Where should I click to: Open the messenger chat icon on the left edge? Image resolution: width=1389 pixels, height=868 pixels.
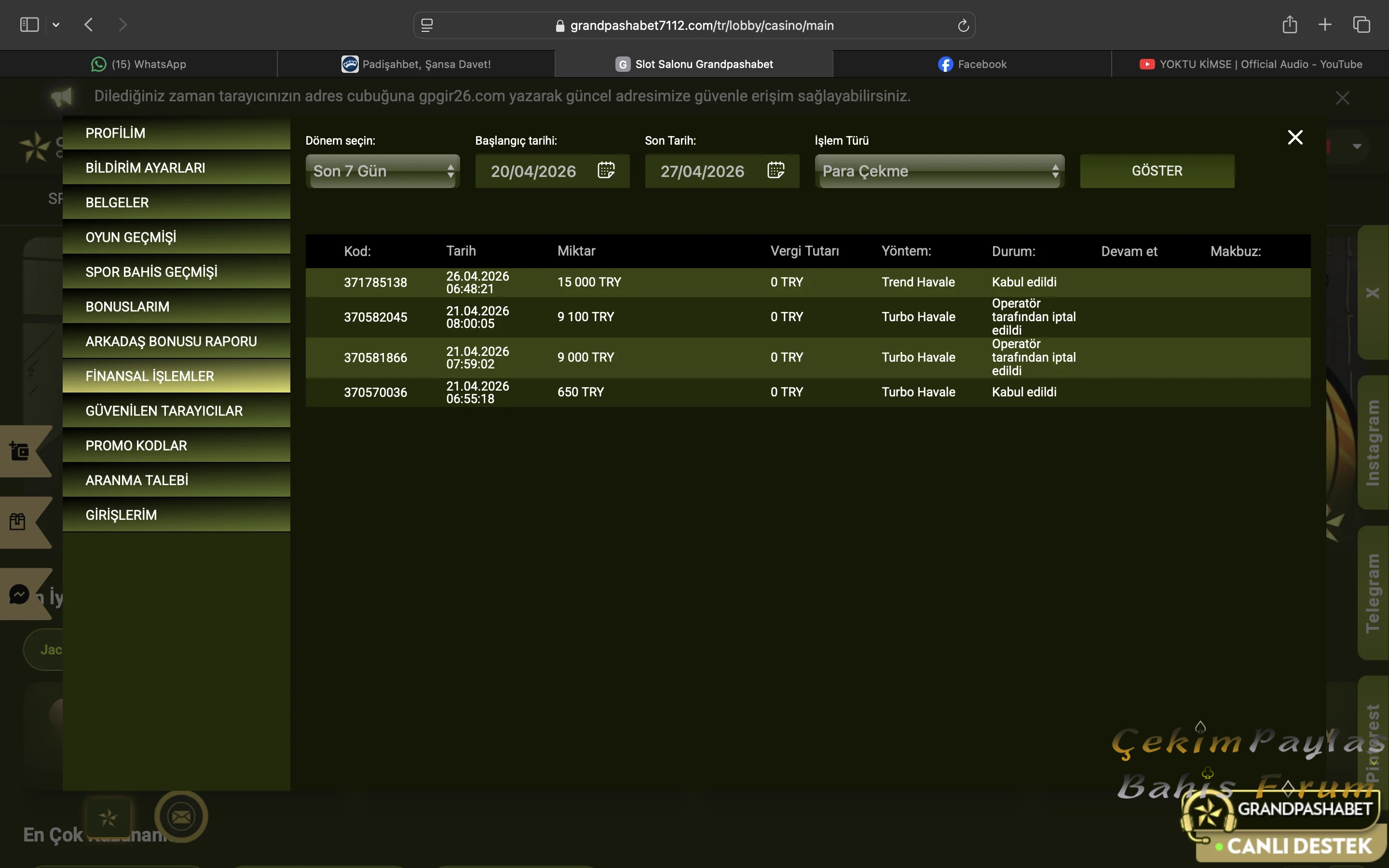pos(19,594)
